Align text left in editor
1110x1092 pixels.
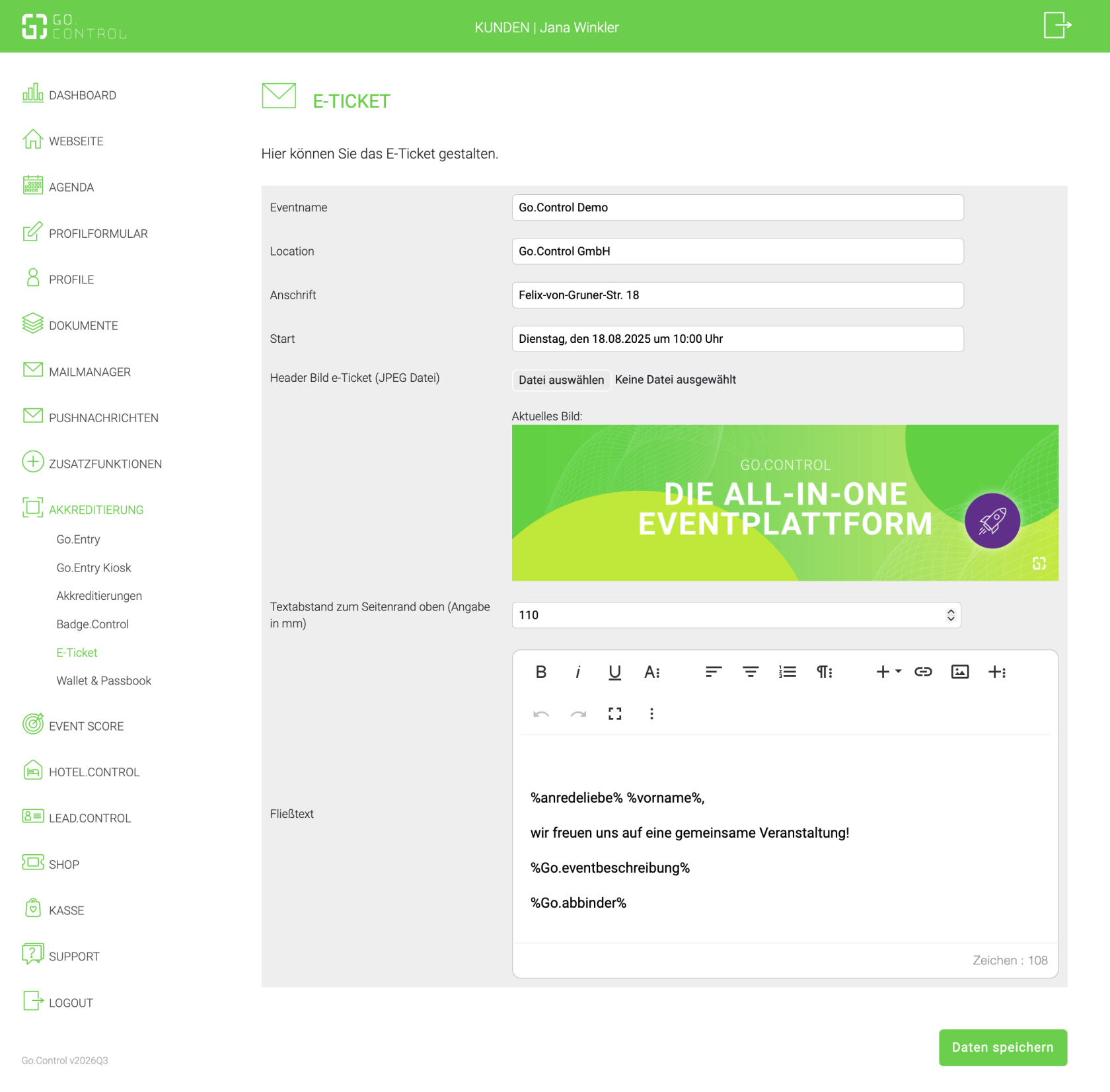click(x=714, y=672)
